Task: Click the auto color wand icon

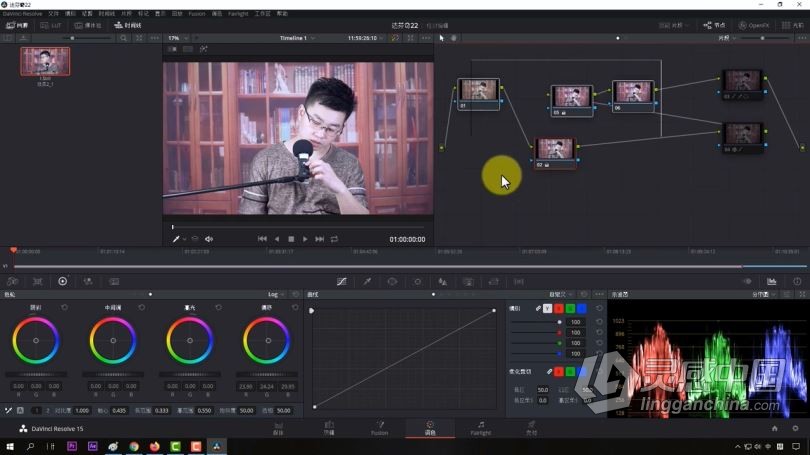Action: [8, 411]
